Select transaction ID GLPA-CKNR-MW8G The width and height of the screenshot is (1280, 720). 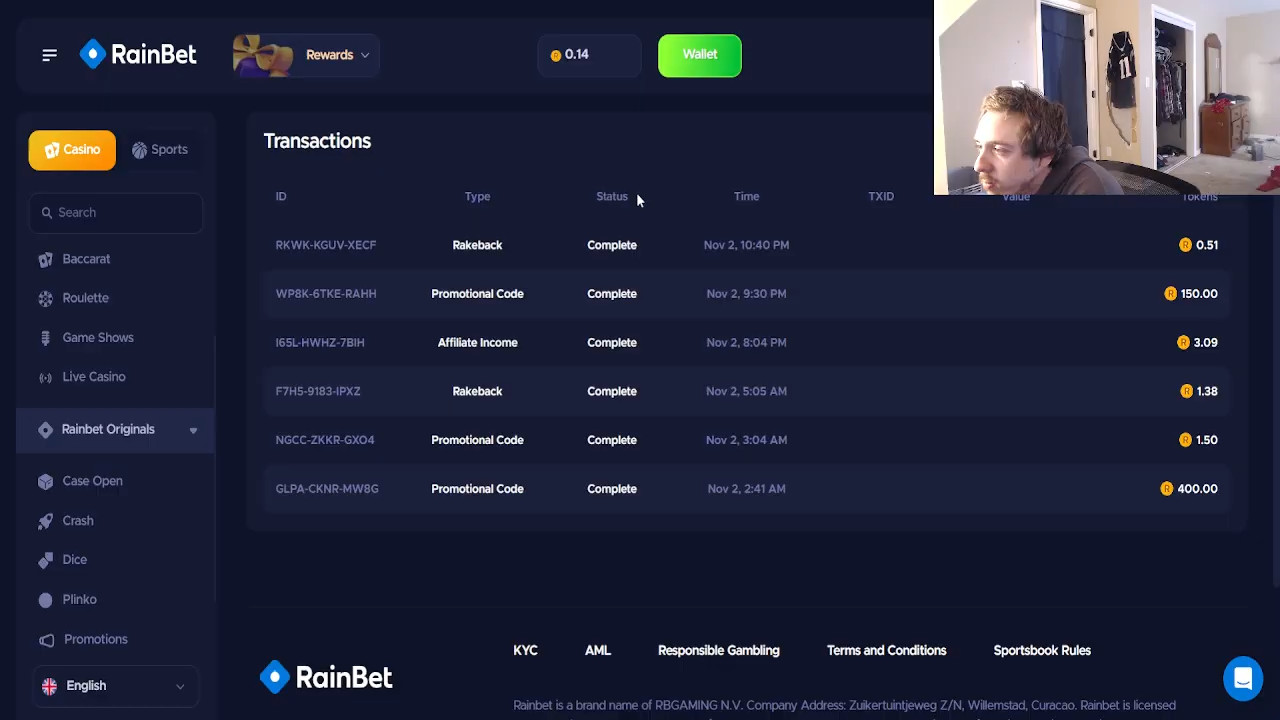point(327,489)
